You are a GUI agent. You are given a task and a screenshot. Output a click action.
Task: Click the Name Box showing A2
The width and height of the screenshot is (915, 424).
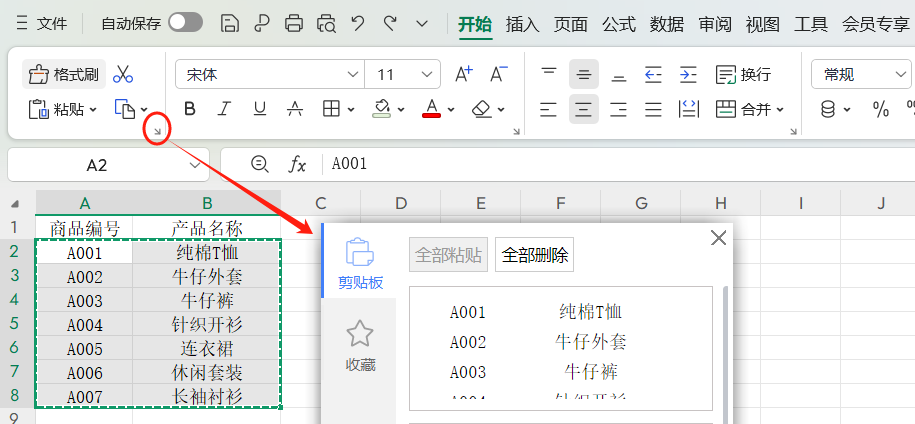[97, 165]
